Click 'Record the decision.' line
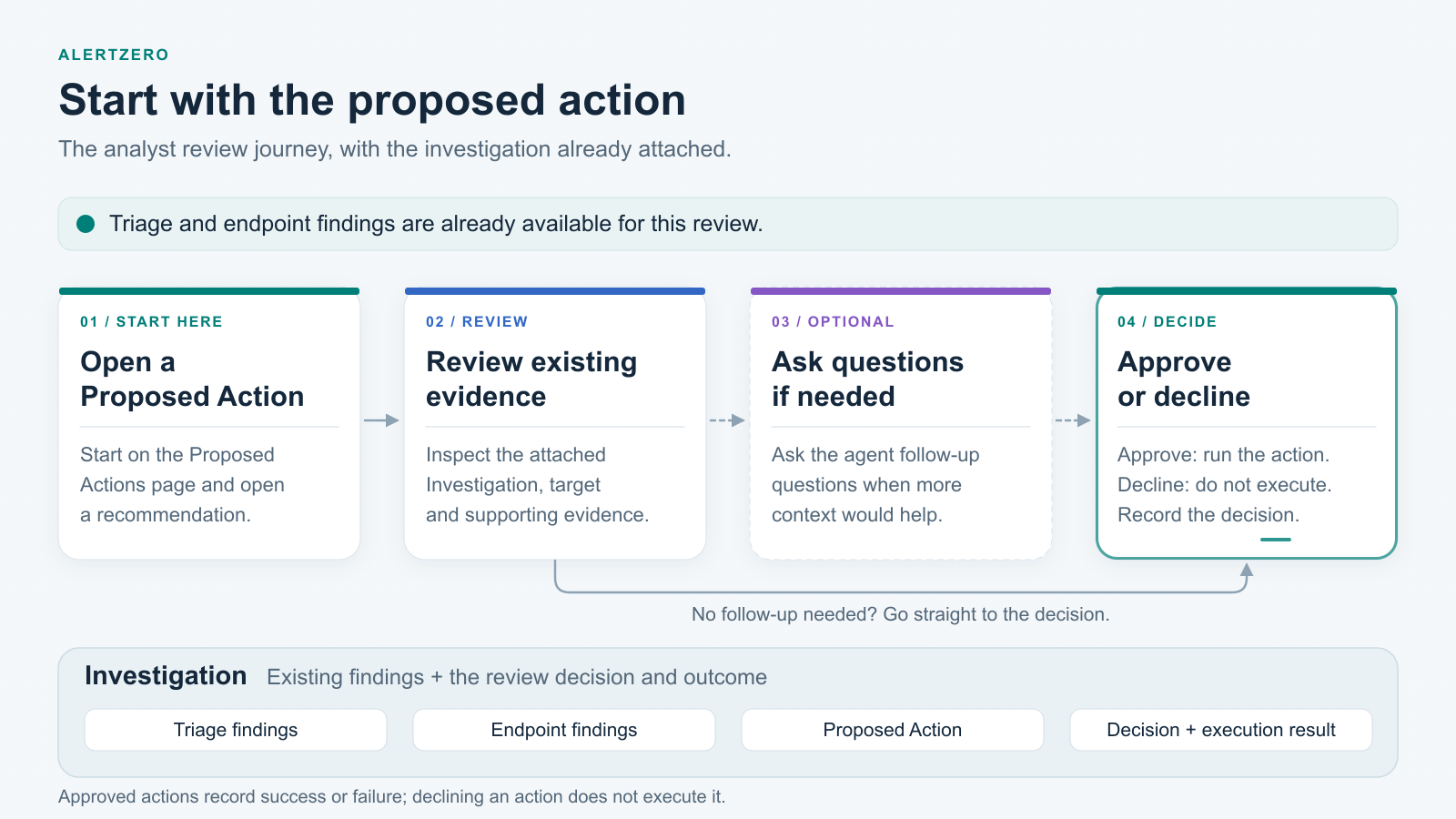This screenshot has height=819, width=1456. [x=1208, y=515]
